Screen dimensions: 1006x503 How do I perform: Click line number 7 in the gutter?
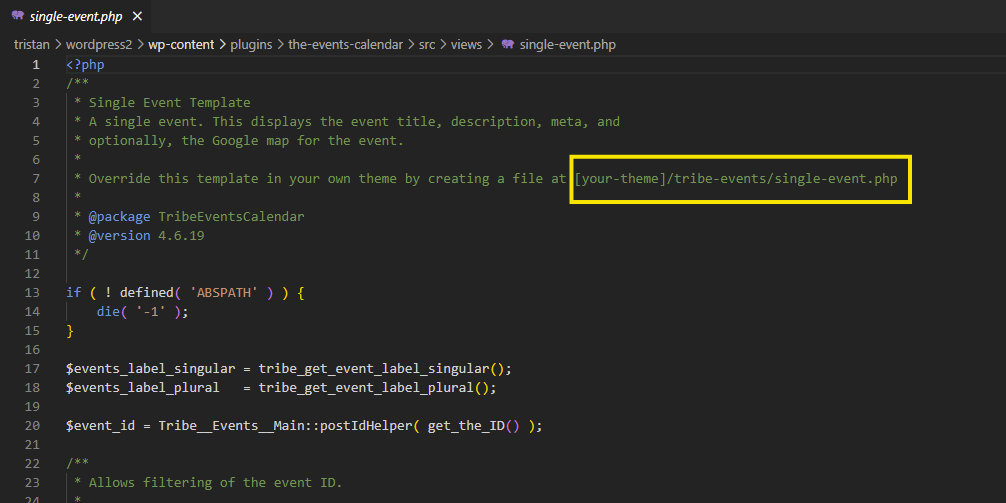[x=36, y=178]
